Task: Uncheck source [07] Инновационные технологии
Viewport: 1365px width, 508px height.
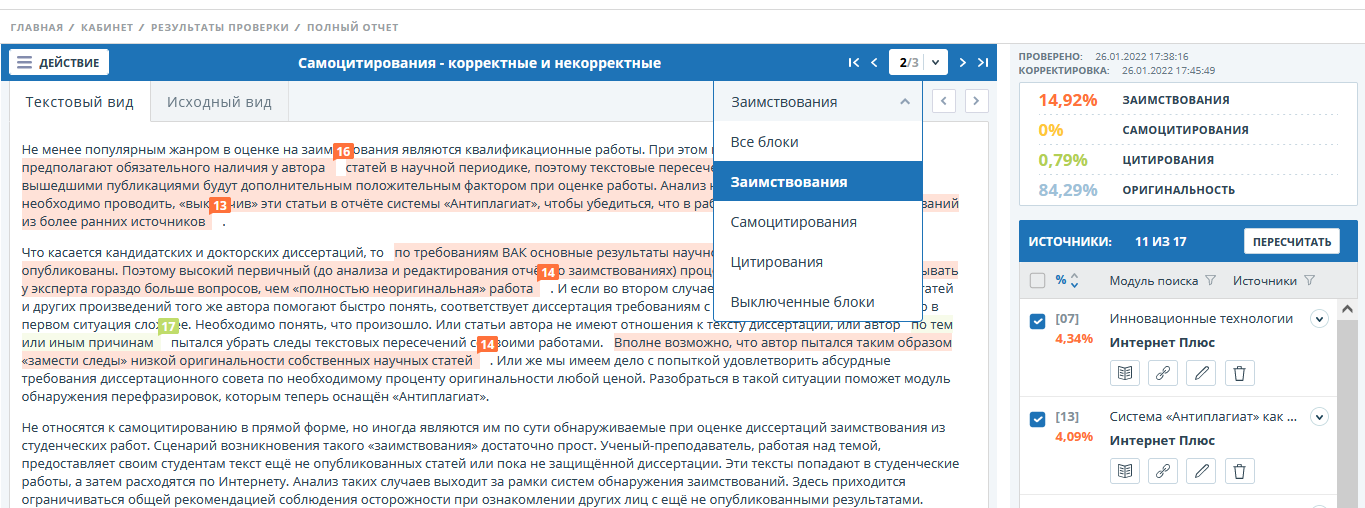Action: [x=1038, y=321]
